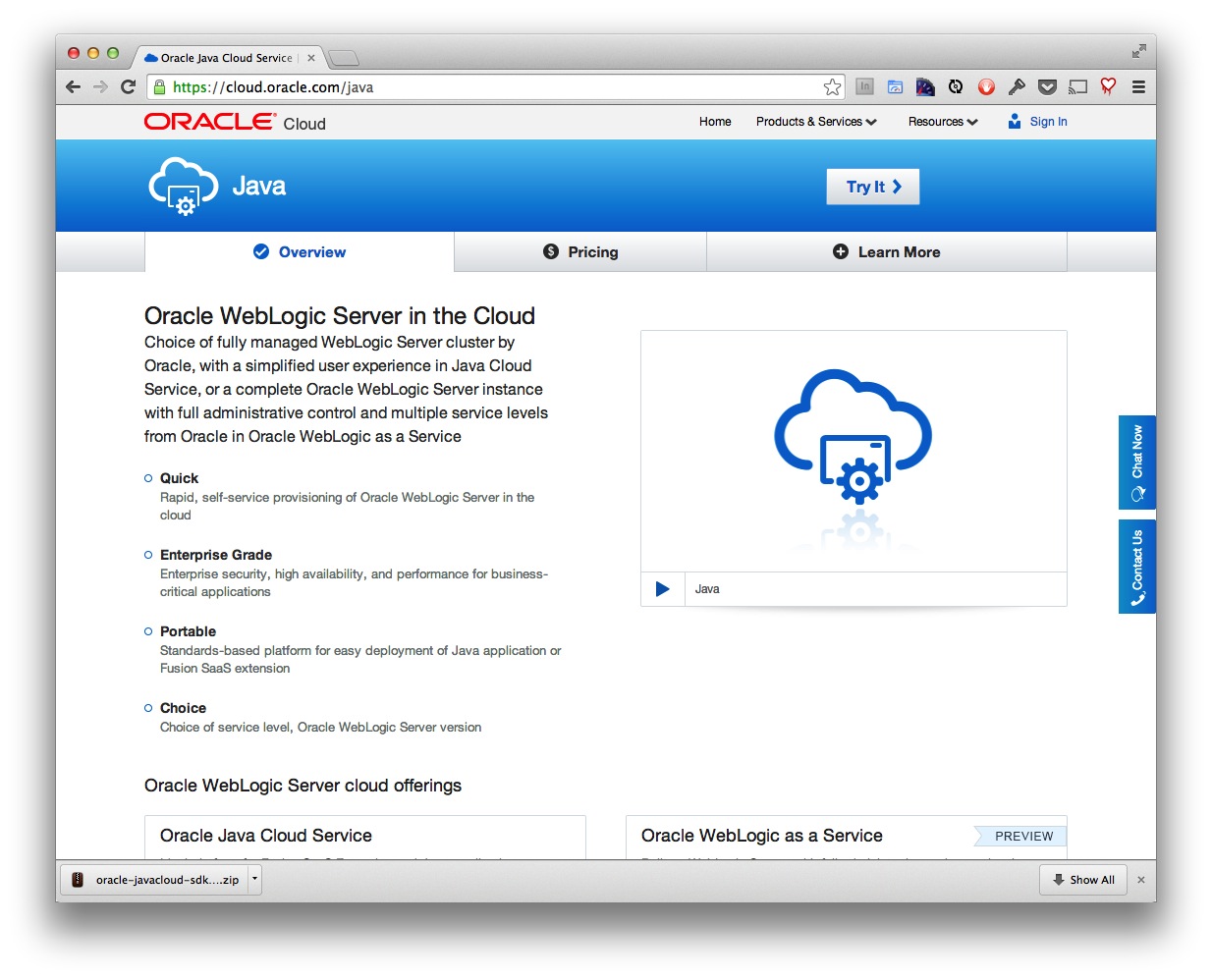1212x980 pixels.
Task: Expand the Resources dropdown
Action: tap(942, 122)
